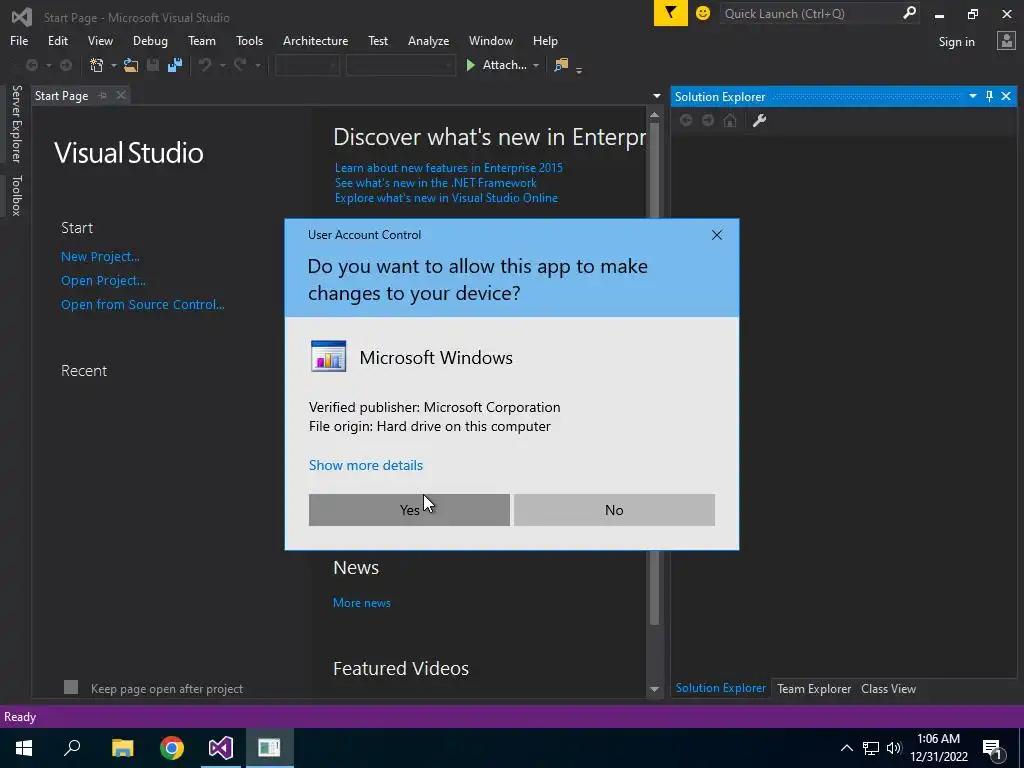
Task: Click Yes in User Account Control dialog
Action: coord(409,509)
